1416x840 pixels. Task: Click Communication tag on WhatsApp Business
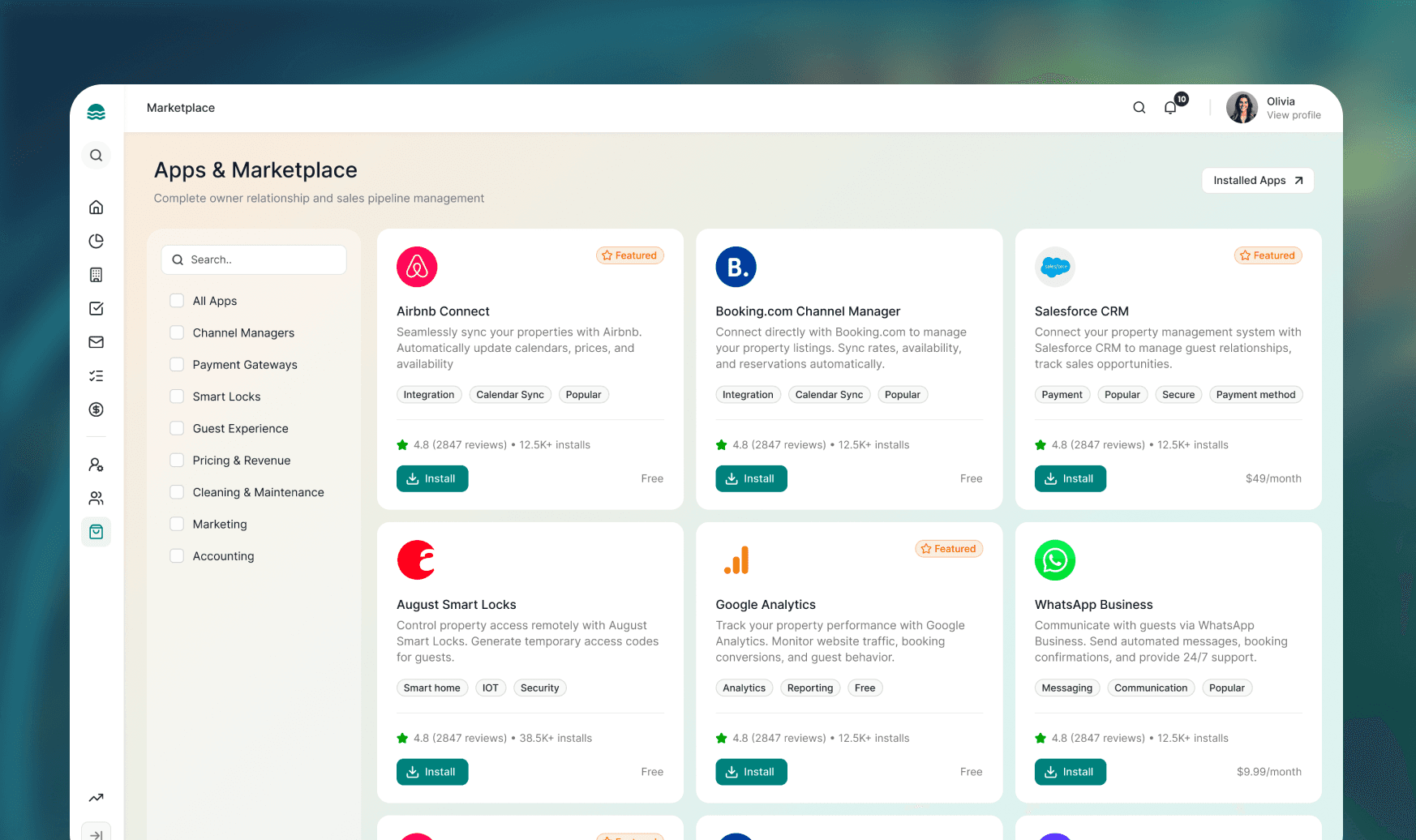point(1151,688)
